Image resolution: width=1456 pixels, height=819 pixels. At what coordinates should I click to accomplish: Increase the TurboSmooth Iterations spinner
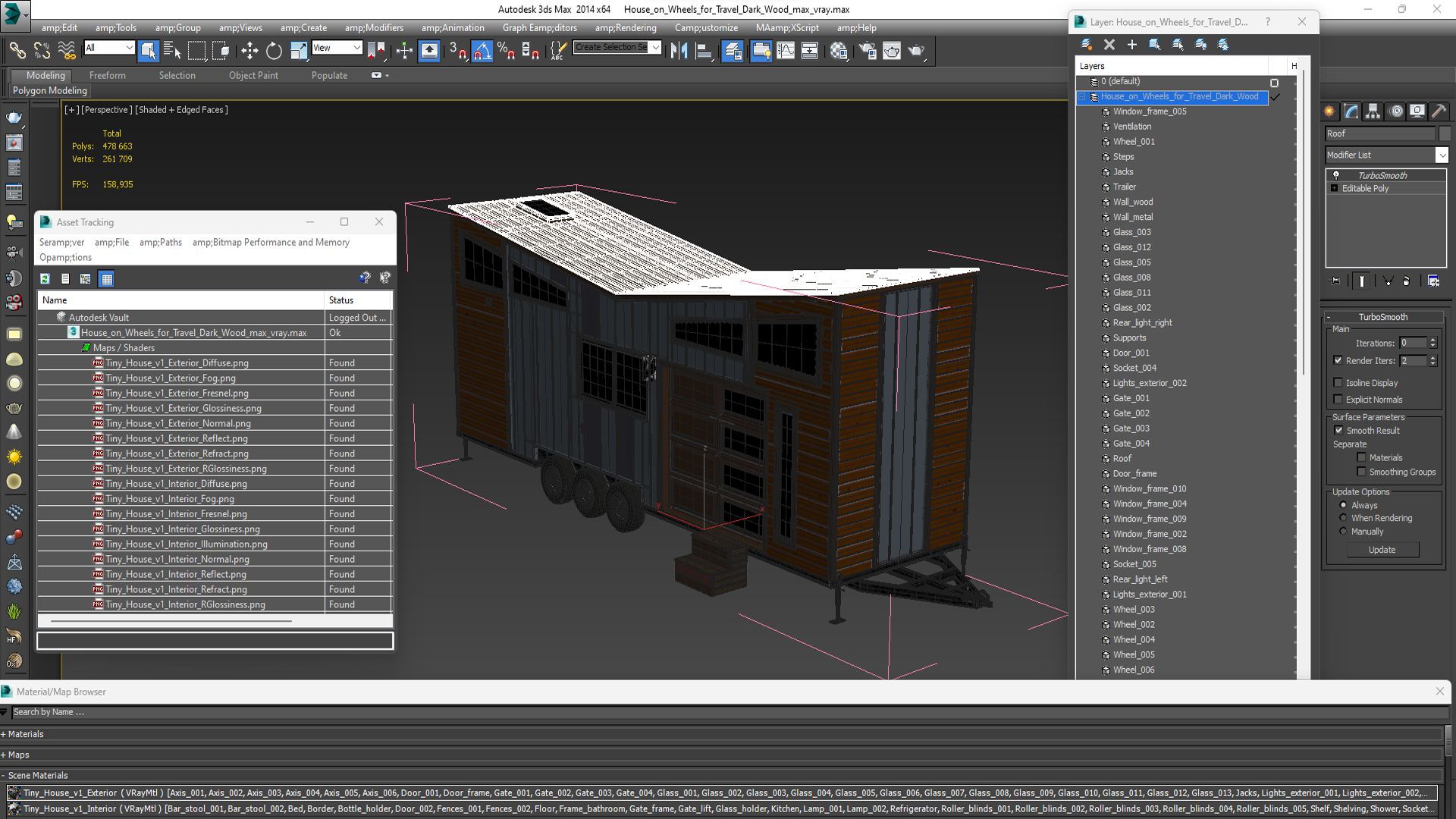tap(1433, 340)
